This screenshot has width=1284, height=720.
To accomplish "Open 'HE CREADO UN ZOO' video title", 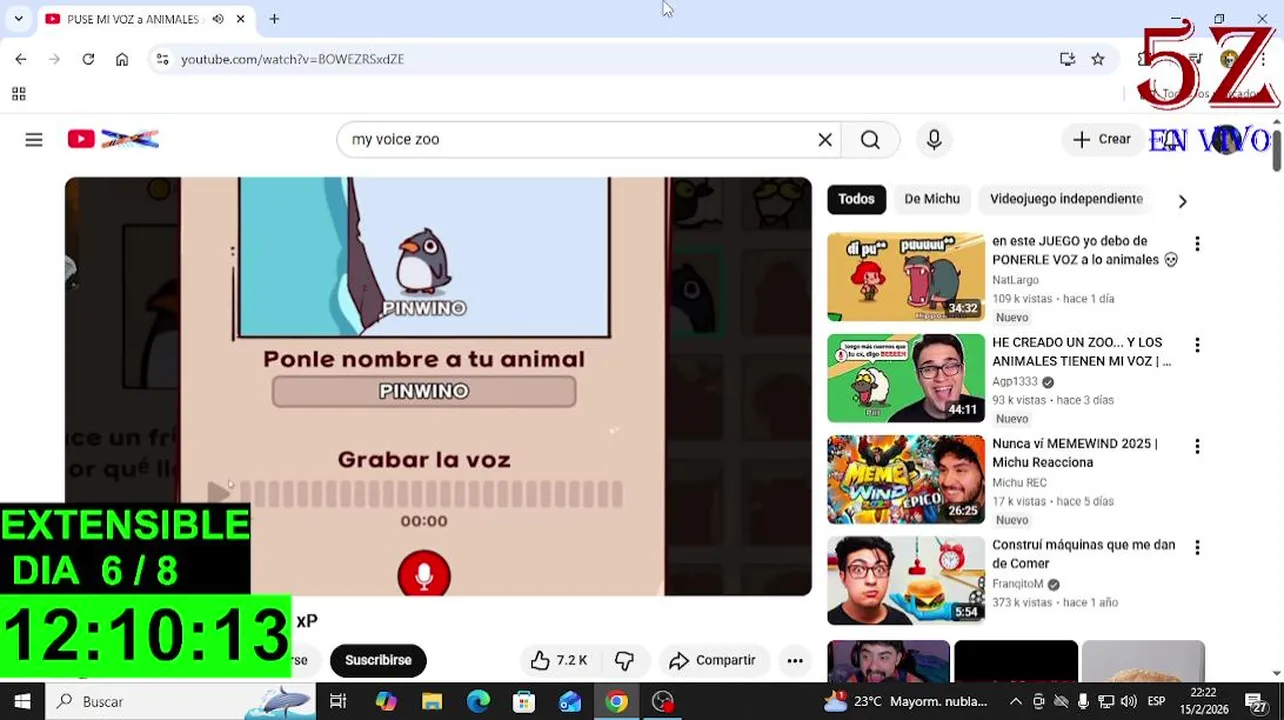I will tap(1081, 352).
